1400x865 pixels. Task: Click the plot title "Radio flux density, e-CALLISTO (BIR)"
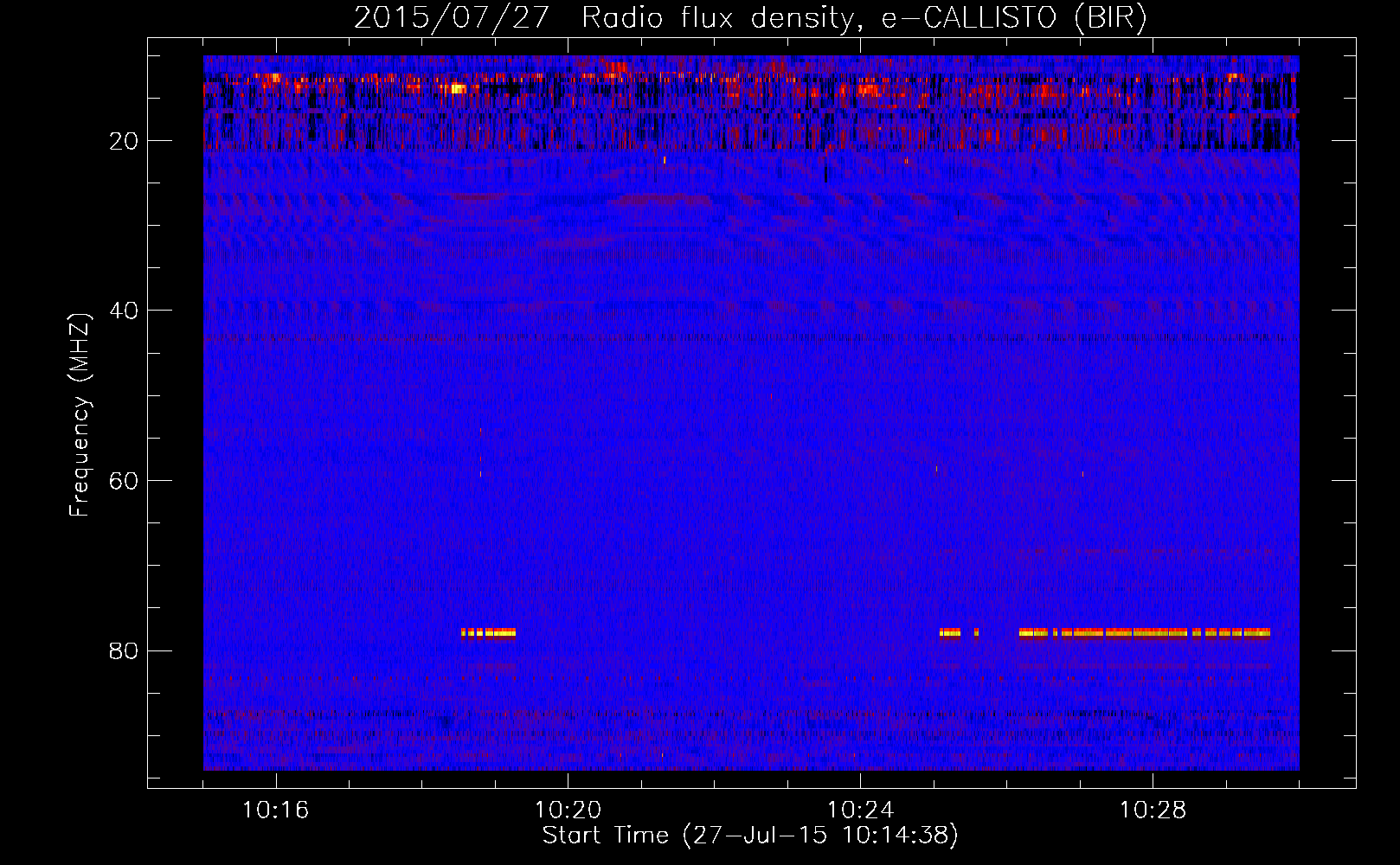coord(864,17)
